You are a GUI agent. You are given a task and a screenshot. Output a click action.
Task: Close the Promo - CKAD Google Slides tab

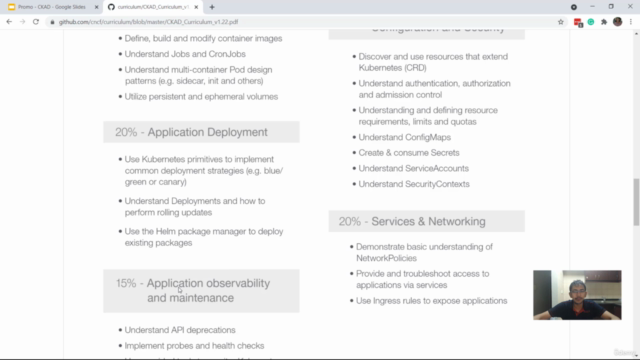96,7
